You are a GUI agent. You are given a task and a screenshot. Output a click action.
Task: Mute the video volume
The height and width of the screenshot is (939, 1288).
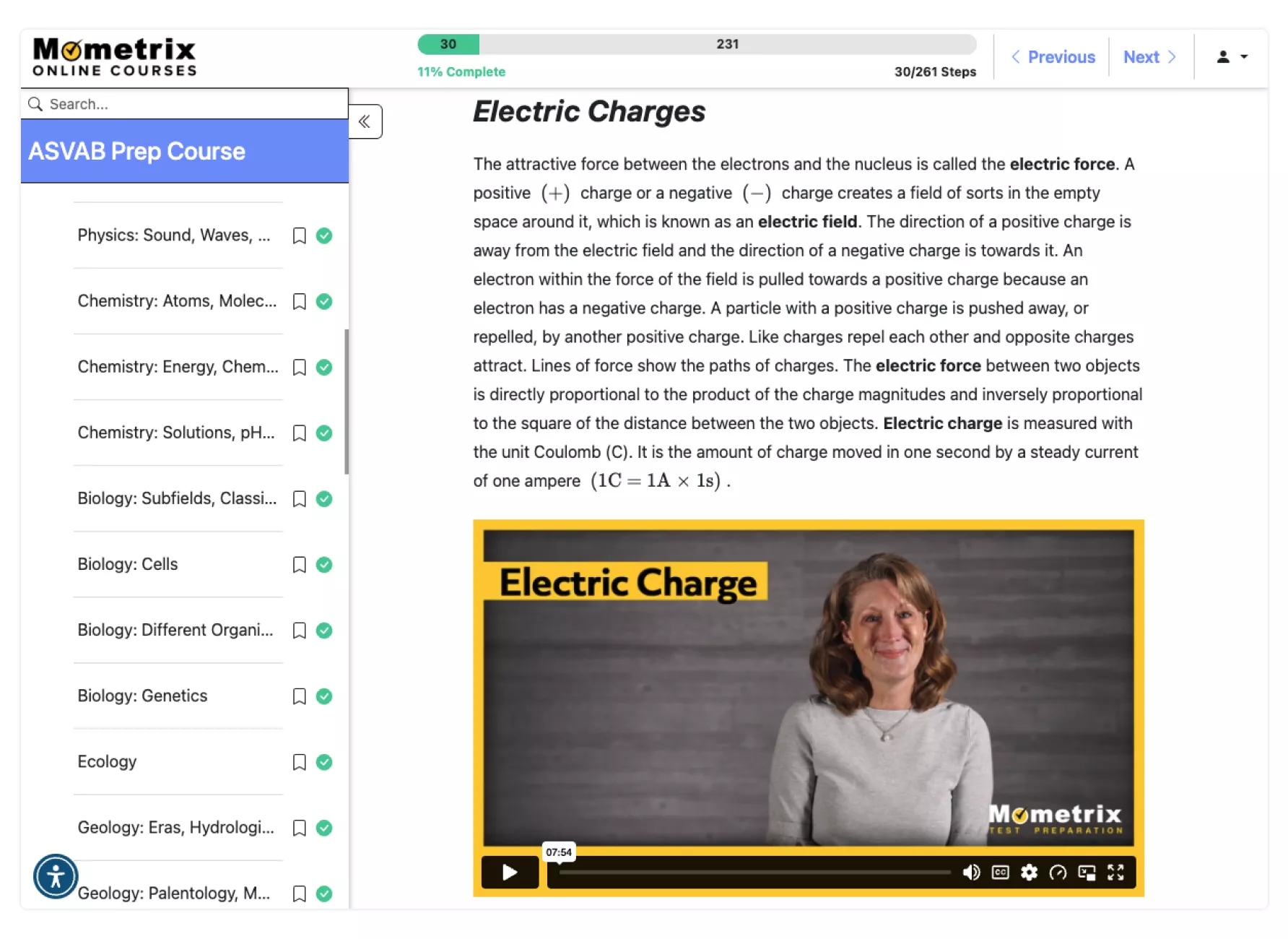click(971, 873)
